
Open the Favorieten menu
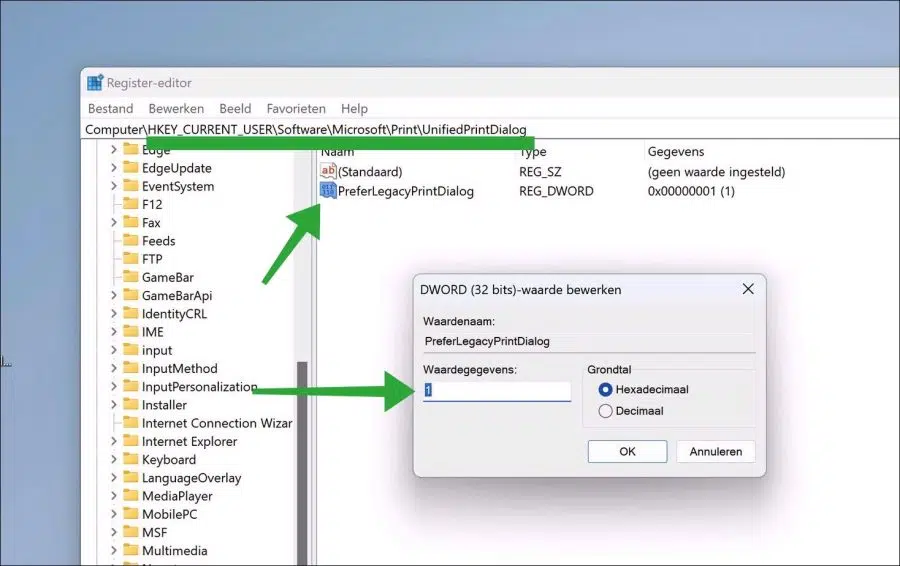coord(296,108)
